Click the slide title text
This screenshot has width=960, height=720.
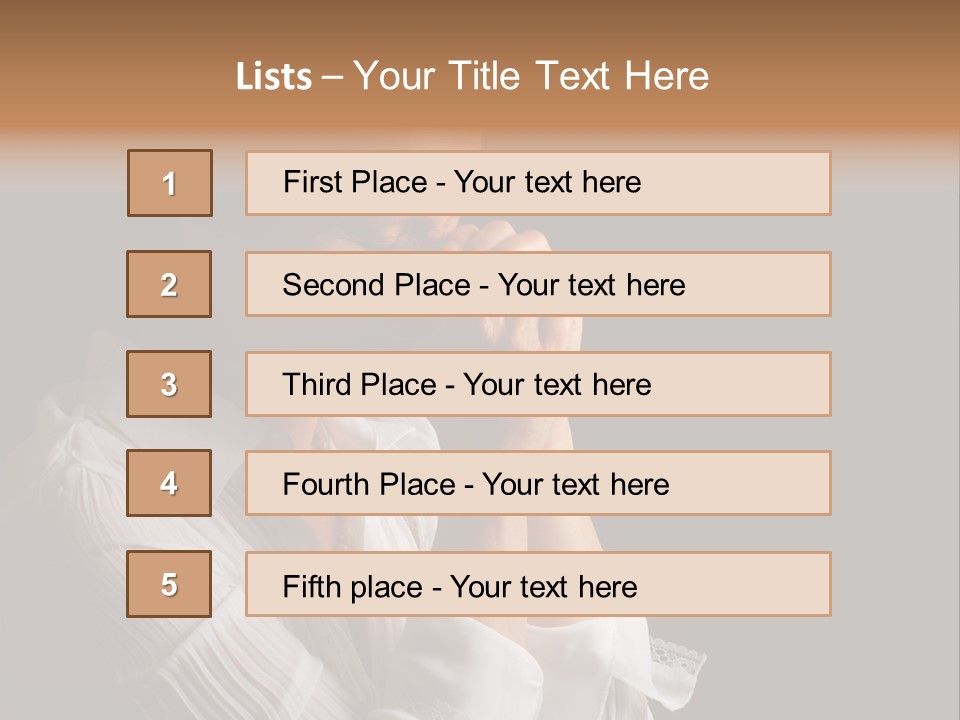(x=472, y=76)
